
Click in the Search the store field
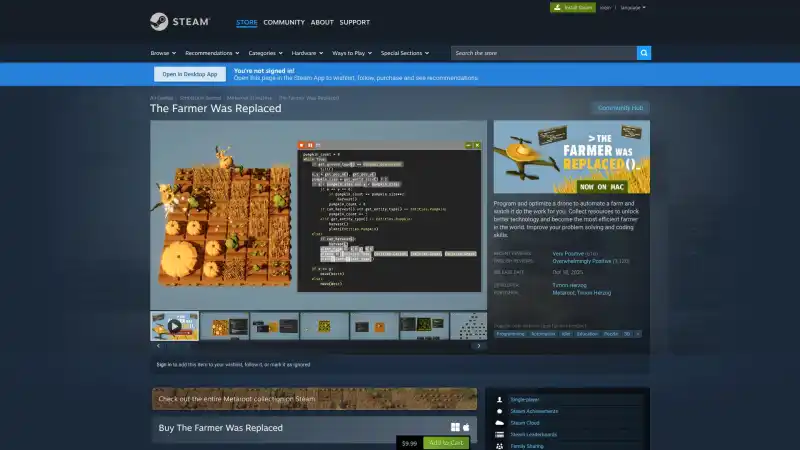pyautogui.click(x=541, y=53)
